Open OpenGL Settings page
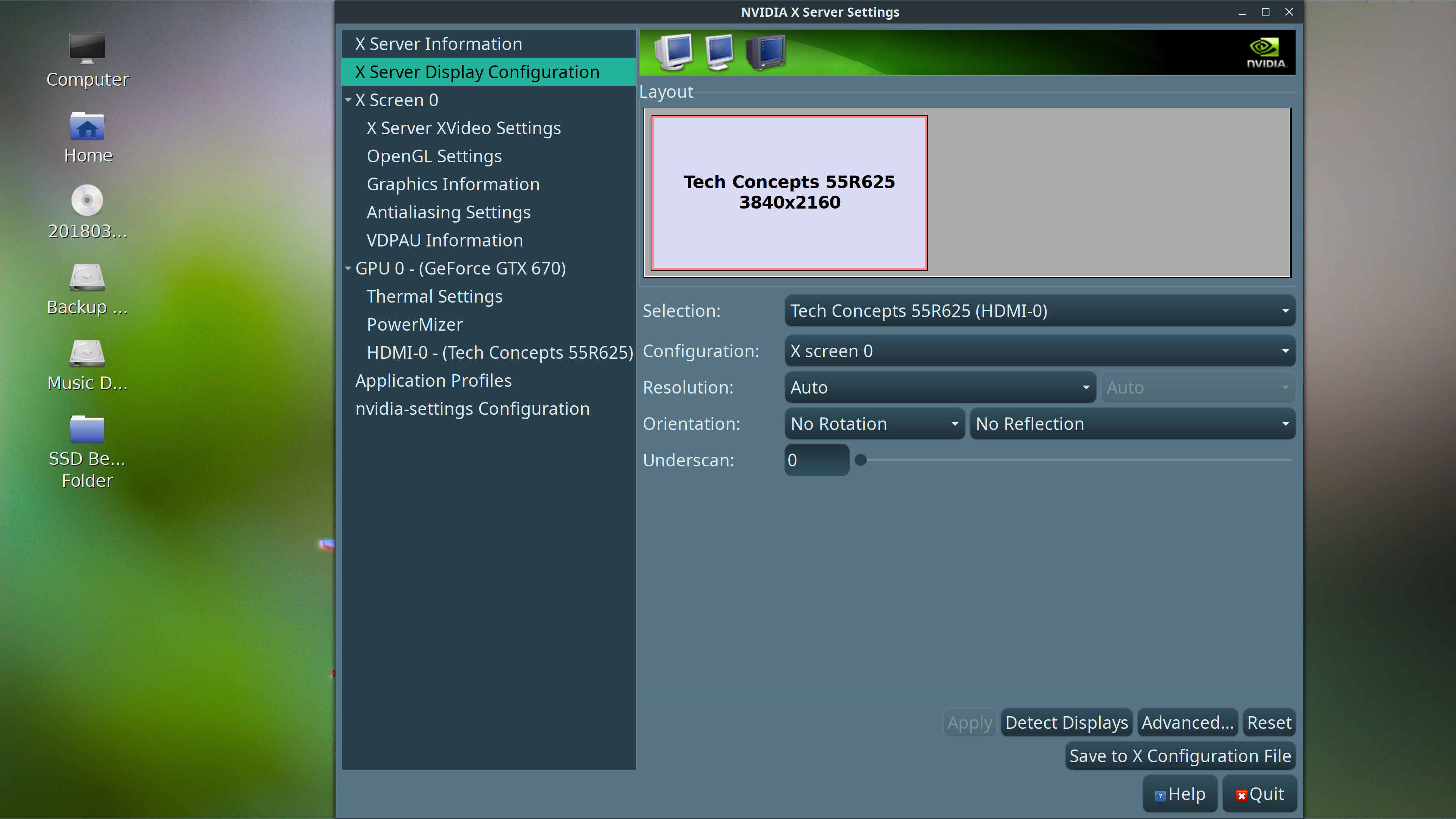Image resolution: width=1456 pixels, height=819 pixels. (x=488, y=156)
